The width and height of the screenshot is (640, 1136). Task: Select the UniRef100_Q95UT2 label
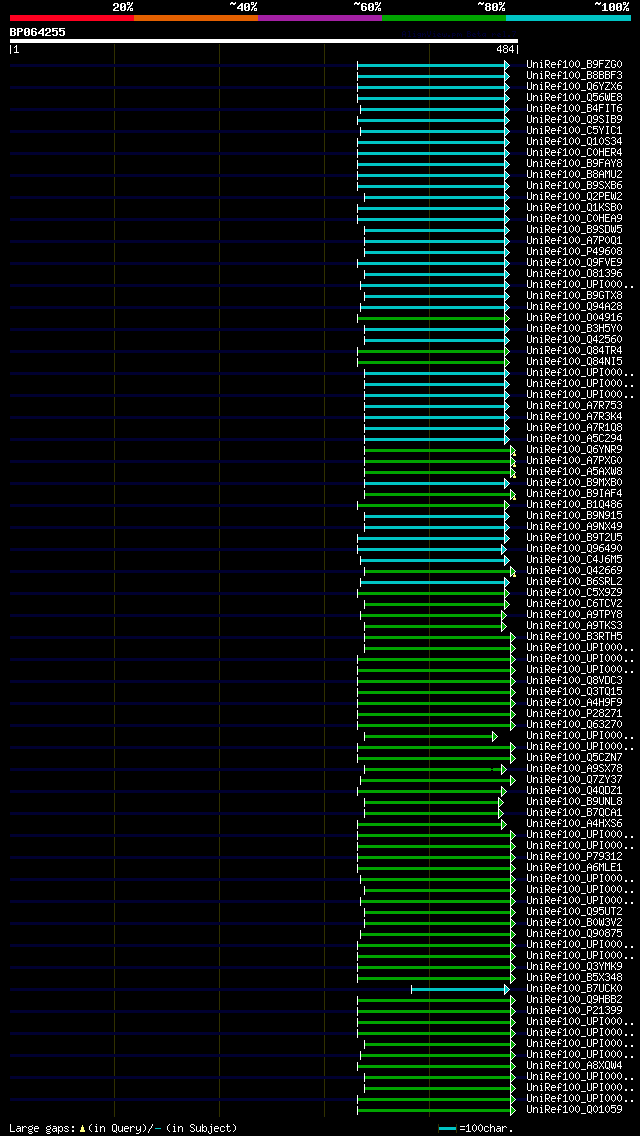tap(574, 911)
